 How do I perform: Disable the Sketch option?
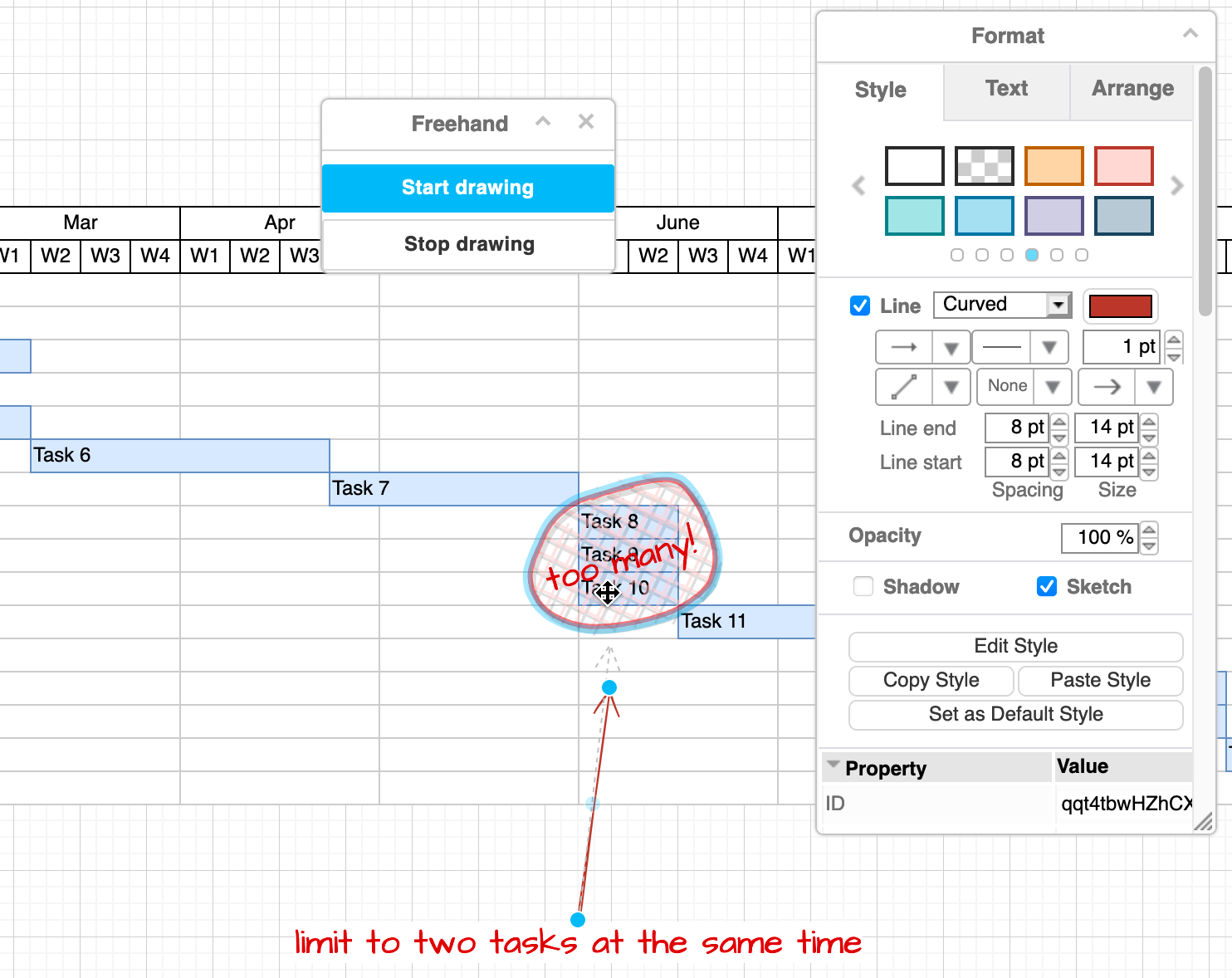(x=1046, y=586)
